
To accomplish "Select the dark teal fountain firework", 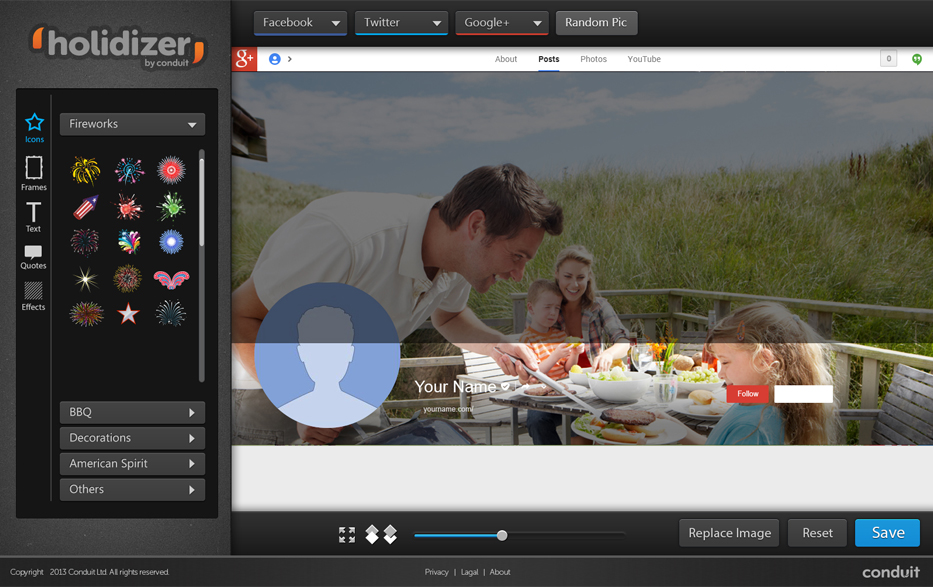I will click(x=171, y=313).
